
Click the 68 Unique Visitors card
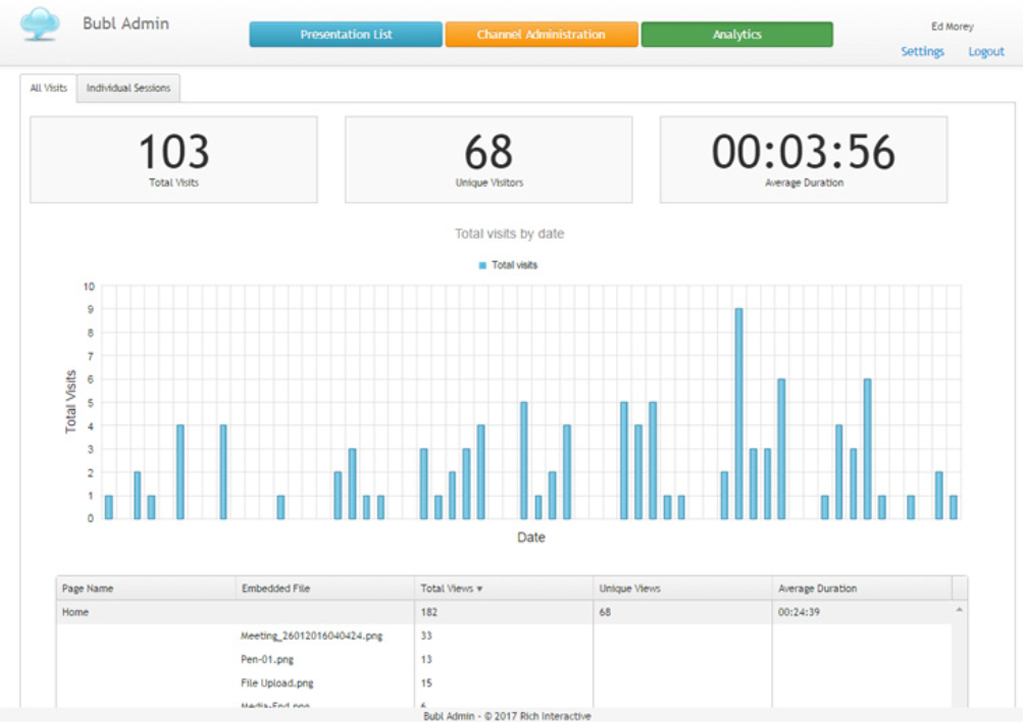489,160
